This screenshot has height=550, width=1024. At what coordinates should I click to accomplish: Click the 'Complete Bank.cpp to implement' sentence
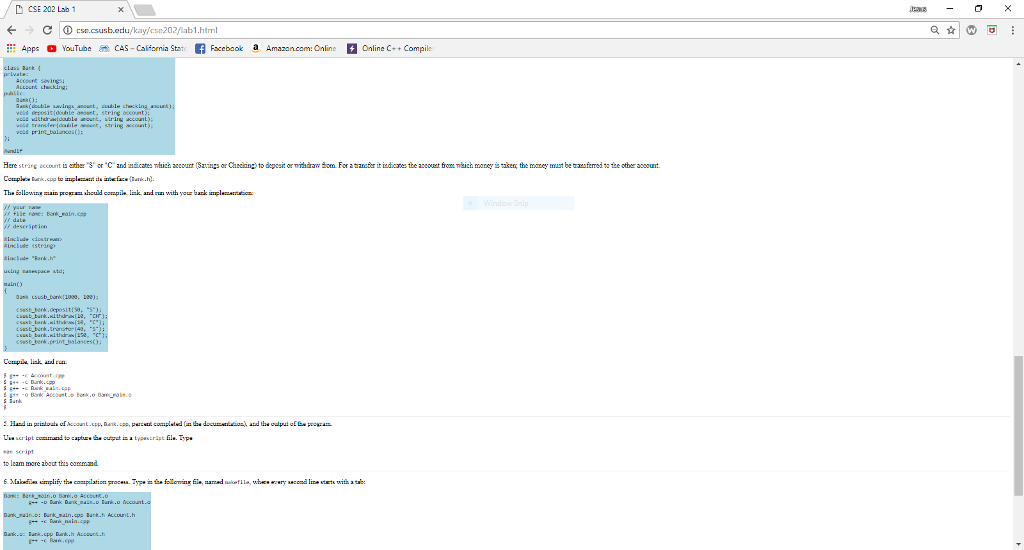[79, 179]
